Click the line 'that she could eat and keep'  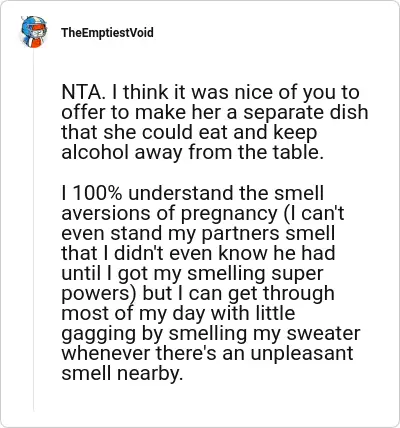tap(189, 132)
